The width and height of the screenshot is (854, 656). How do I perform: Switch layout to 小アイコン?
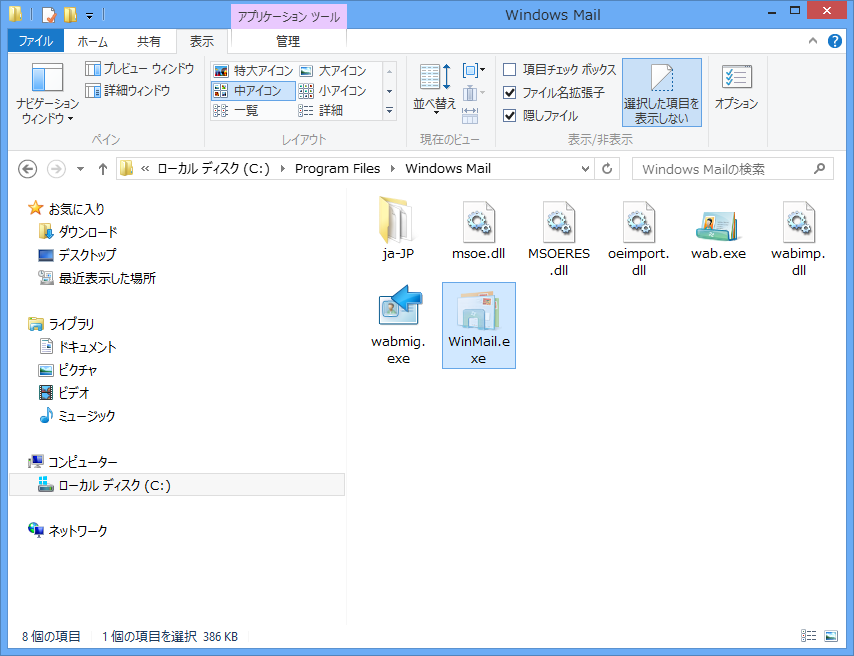tap(333, 90)
